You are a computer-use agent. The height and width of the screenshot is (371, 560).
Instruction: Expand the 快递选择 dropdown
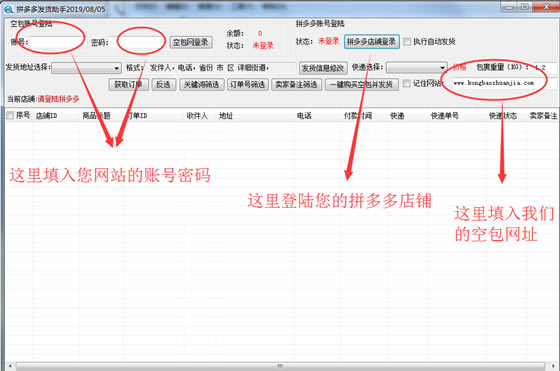click(x=416, y=67)
